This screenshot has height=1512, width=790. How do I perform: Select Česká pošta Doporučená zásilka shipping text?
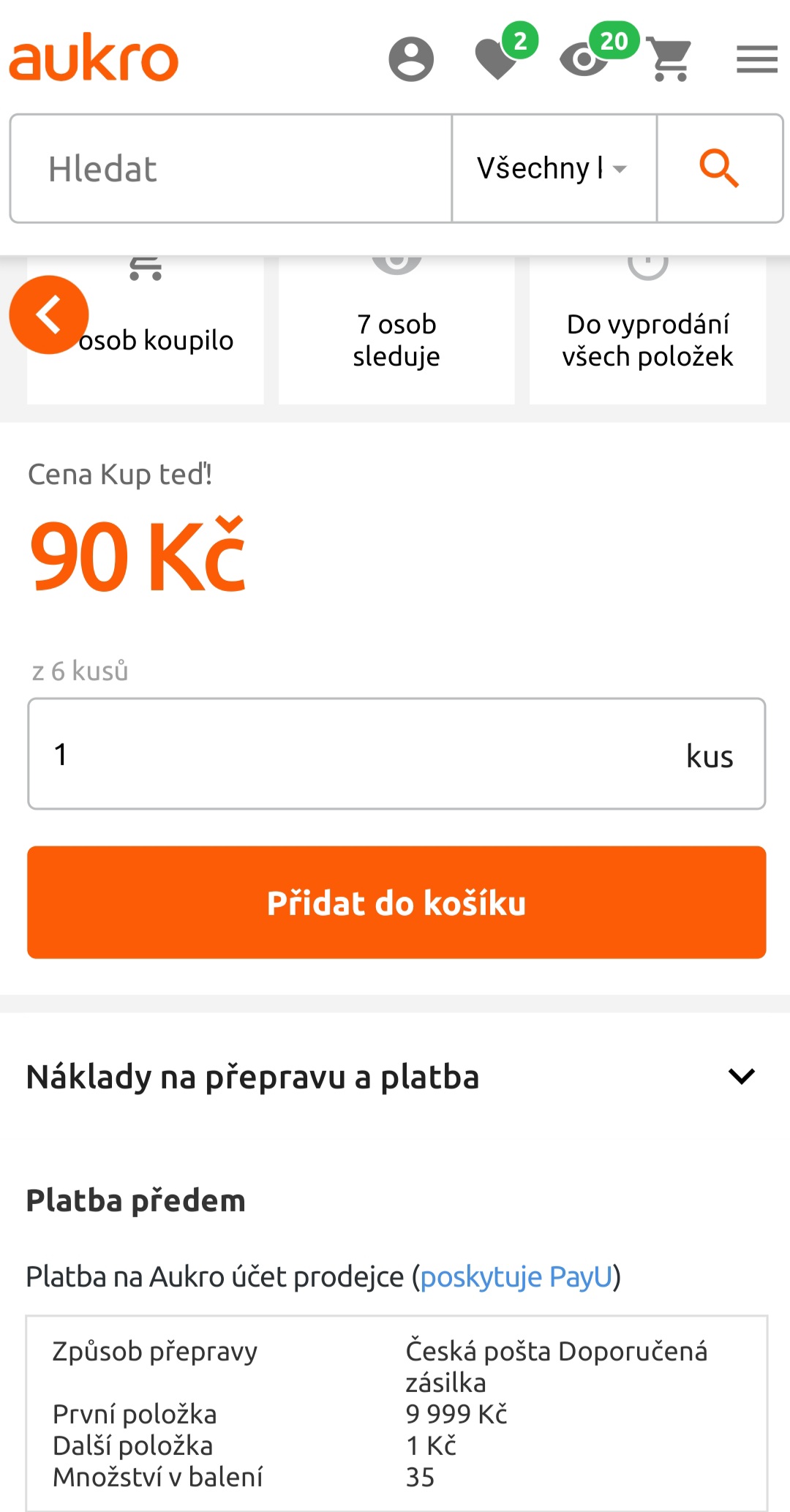(556, 1366)
